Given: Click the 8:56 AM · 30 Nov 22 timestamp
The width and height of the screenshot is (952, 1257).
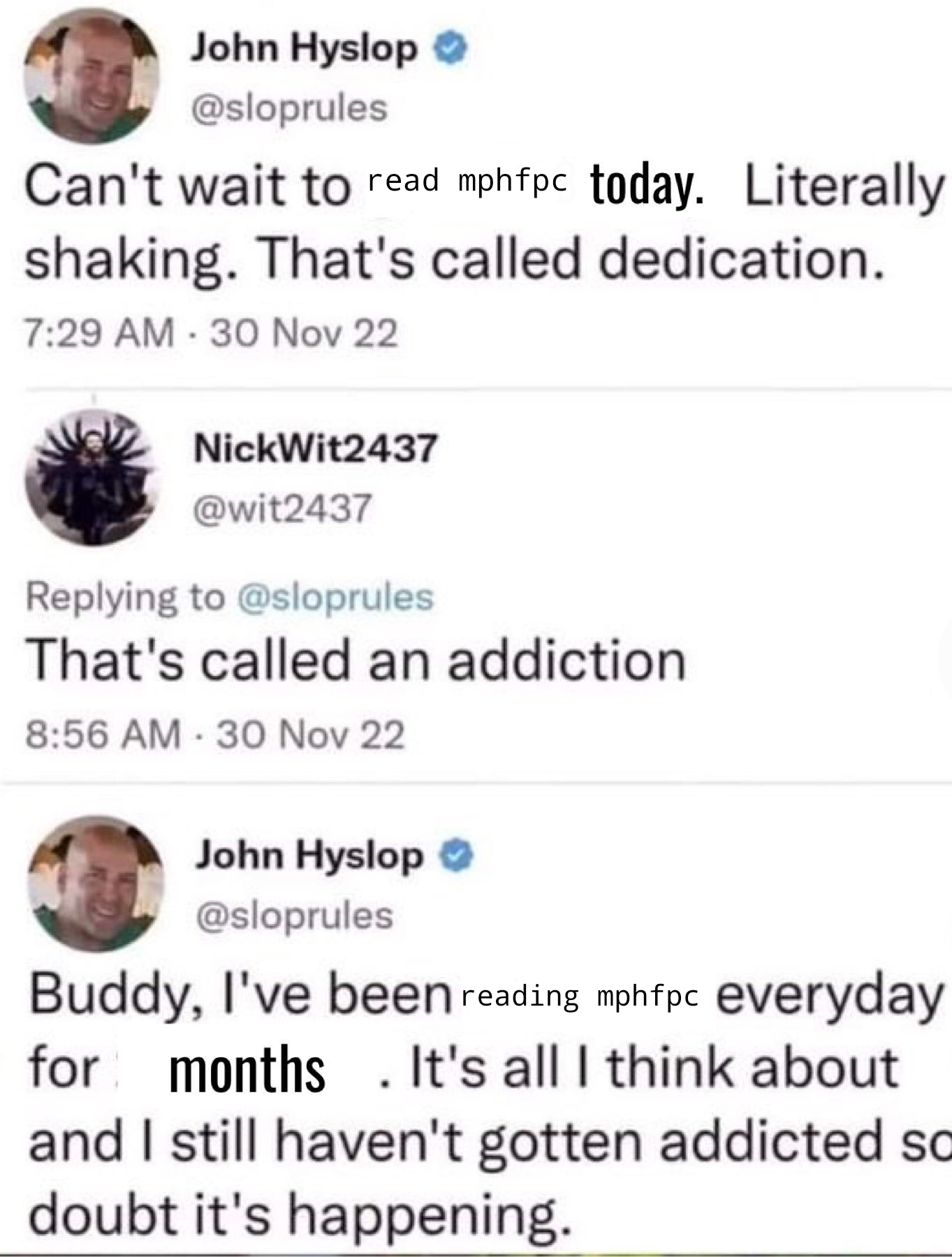Looking at the screenshot, I should coord(215,735).
